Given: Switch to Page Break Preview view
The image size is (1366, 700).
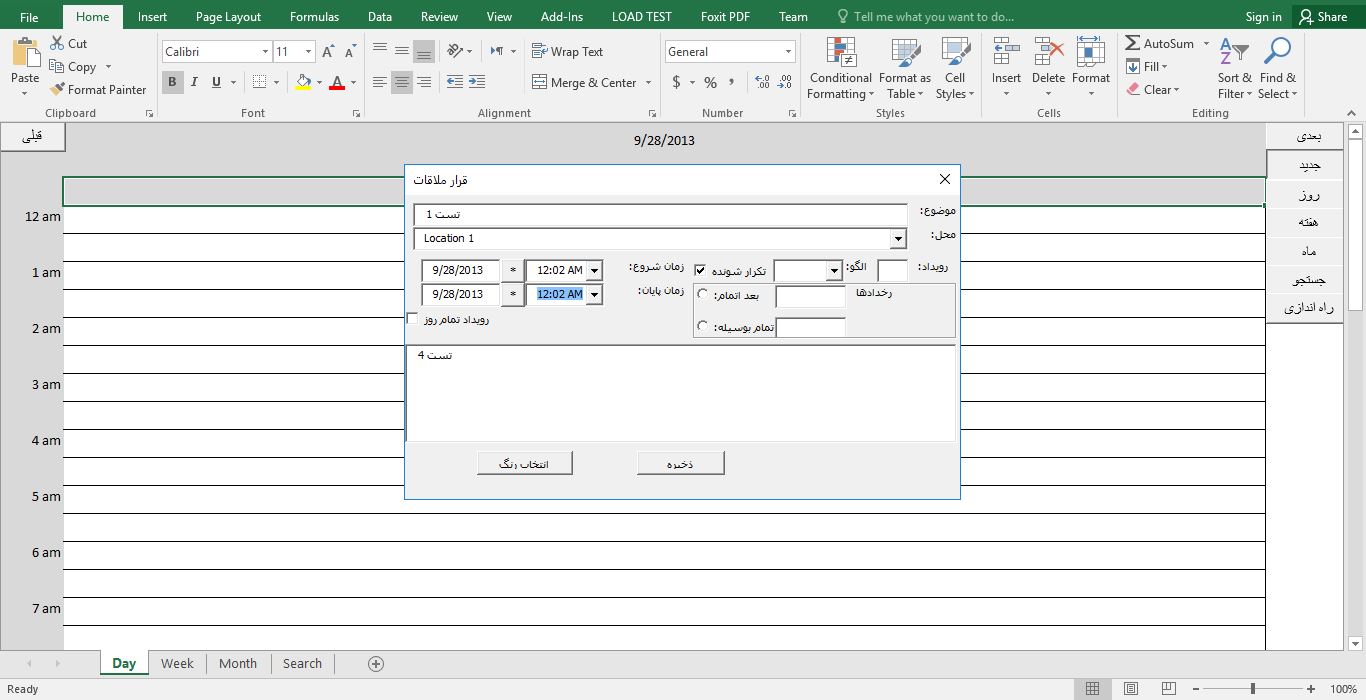Looking at the screenshot, I should click(1169, 689).
